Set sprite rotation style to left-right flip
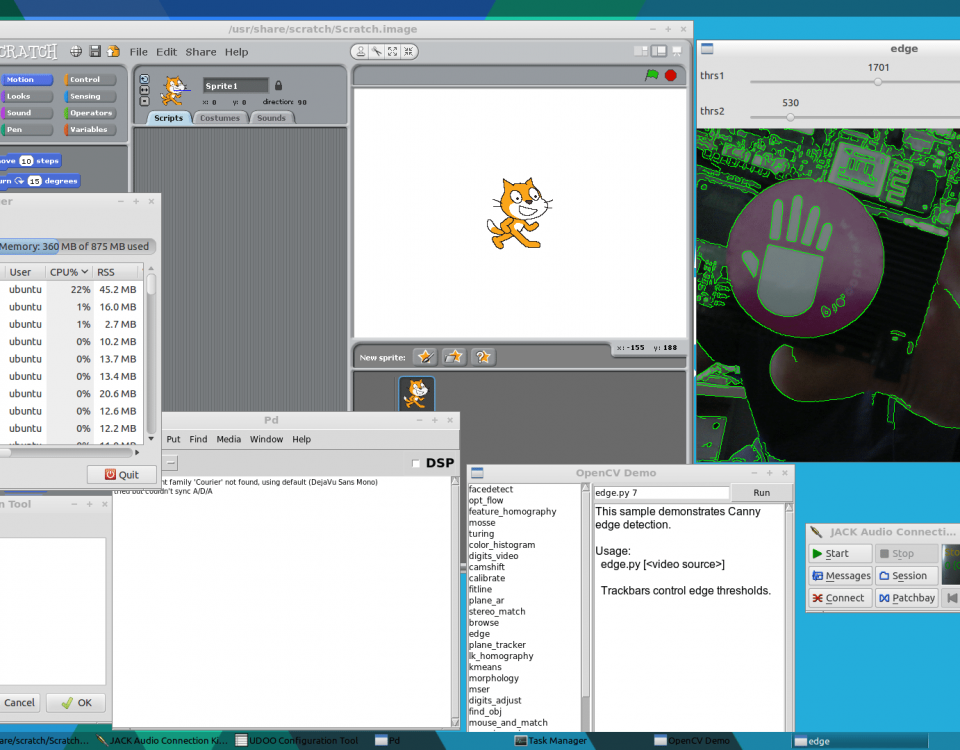The height and width of the screenshot is (750, 960). [x=144, y=90]
